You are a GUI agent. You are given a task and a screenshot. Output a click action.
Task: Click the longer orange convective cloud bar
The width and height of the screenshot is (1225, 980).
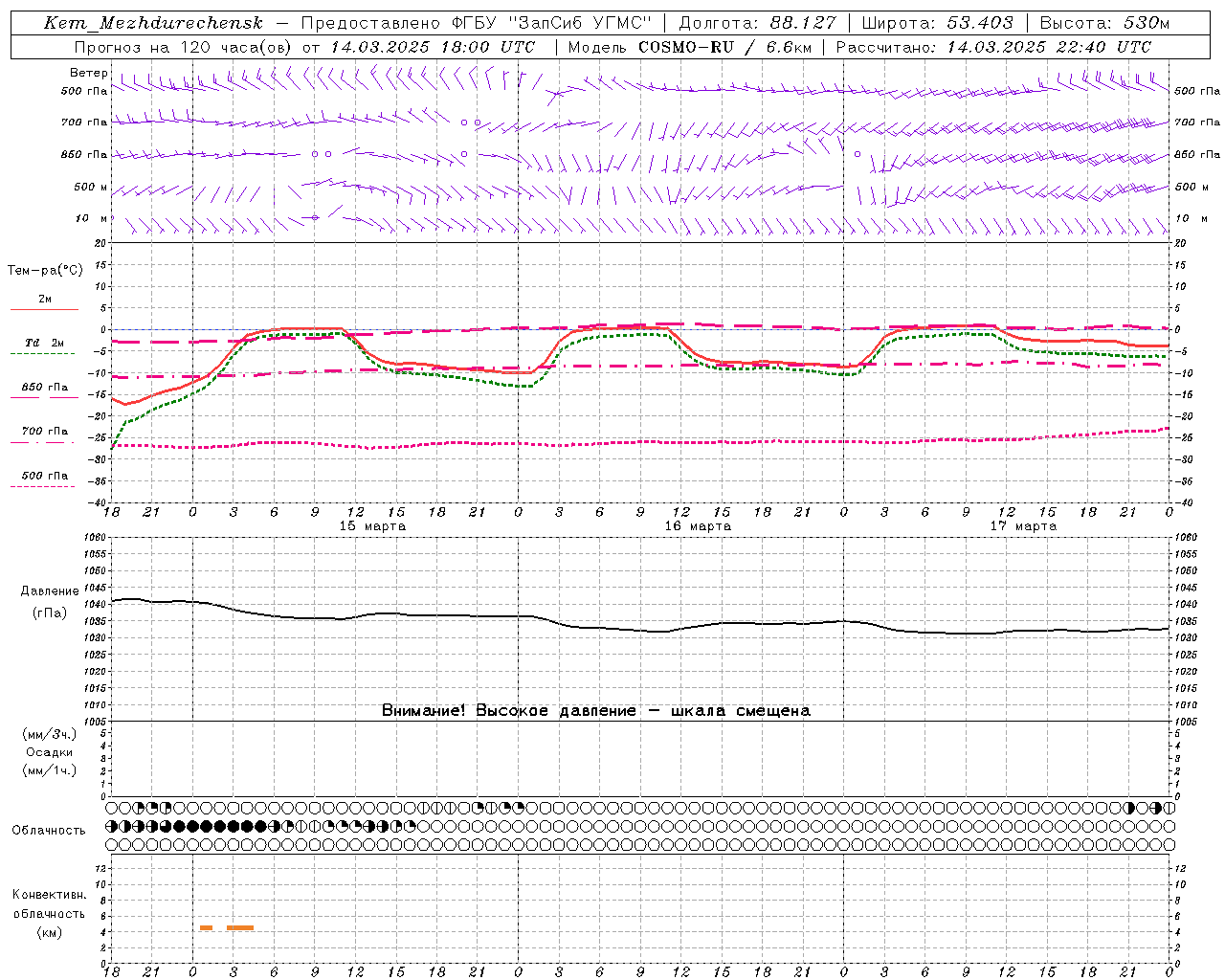pyautogui.click(x=240, y=927)
